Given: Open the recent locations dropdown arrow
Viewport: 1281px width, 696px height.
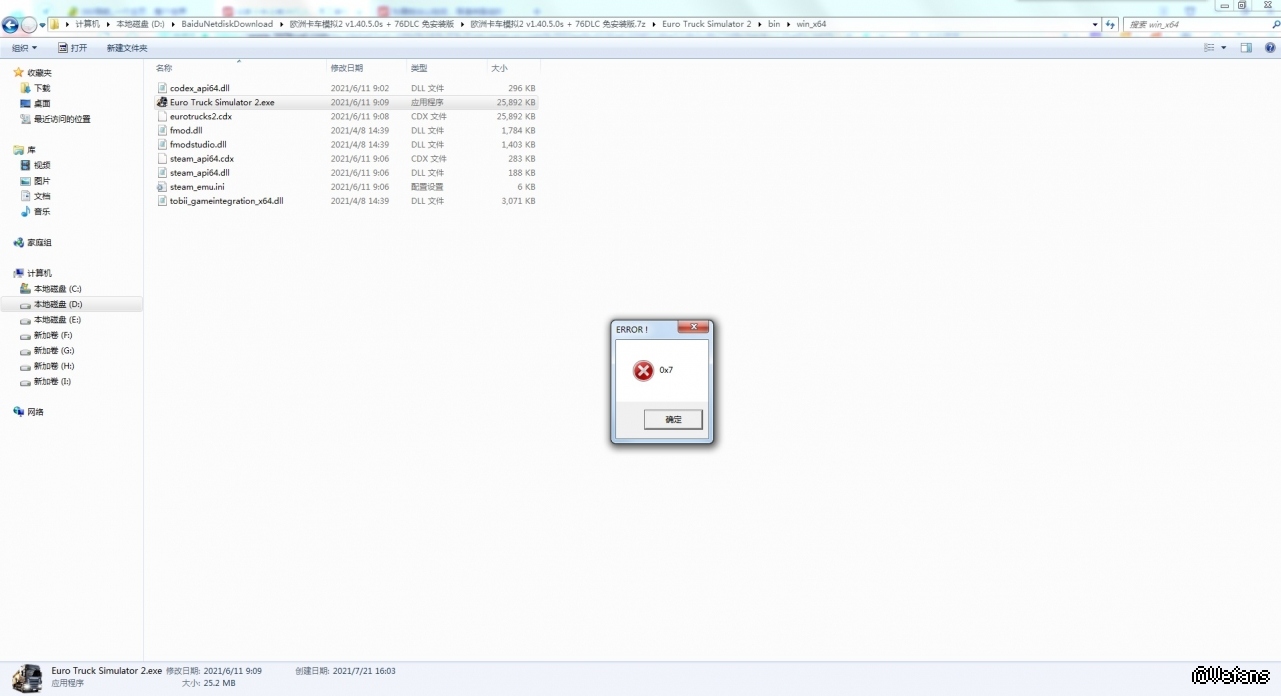Looking at the screenshot, I should tap(42, 25).
